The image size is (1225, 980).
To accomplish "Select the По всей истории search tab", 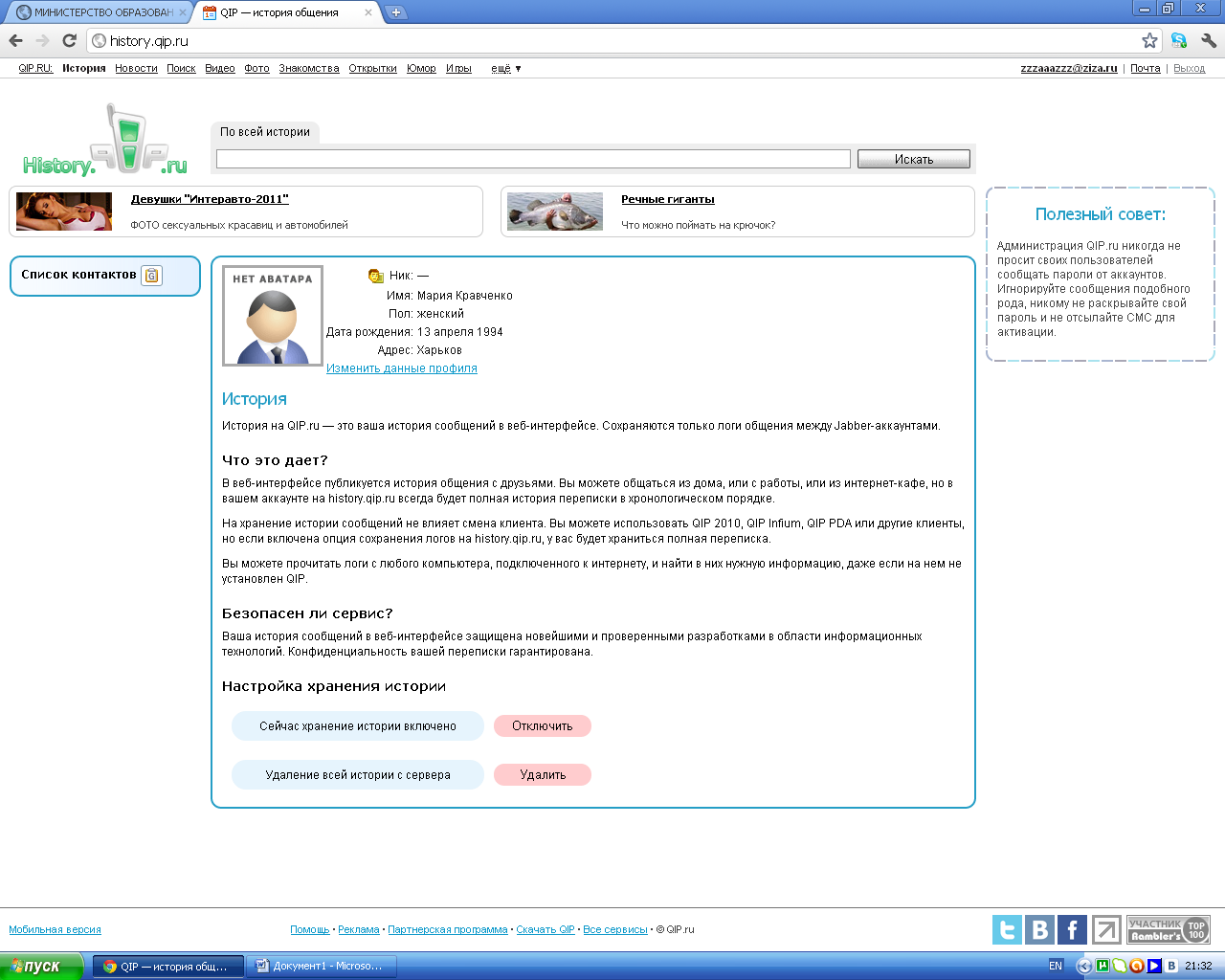I will [x=265, y=132].
